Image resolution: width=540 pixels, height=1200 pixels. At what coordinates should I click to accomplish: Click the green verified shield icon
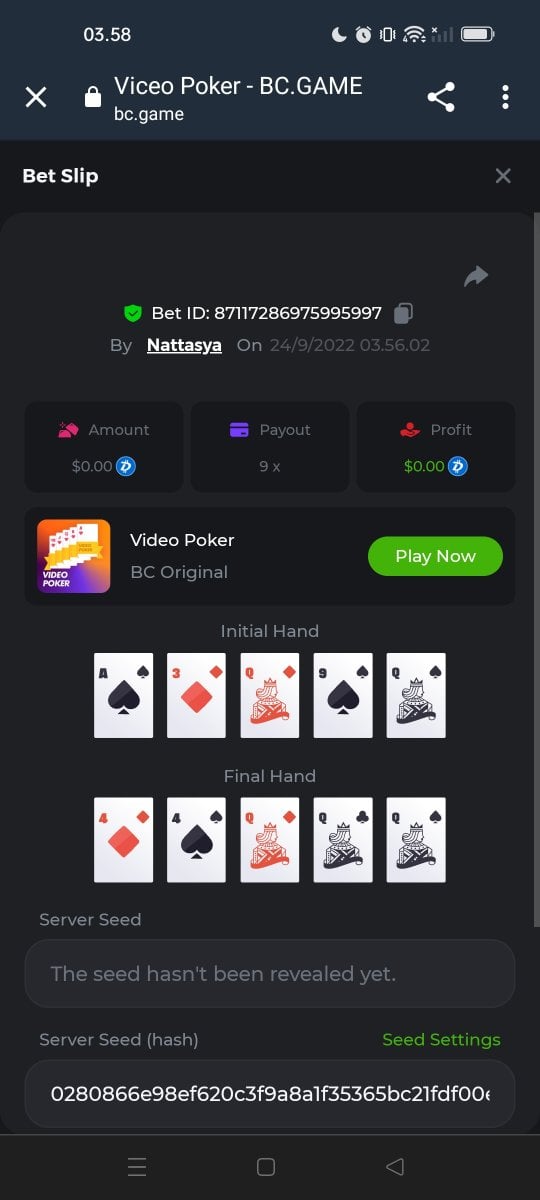coord(132,313)
